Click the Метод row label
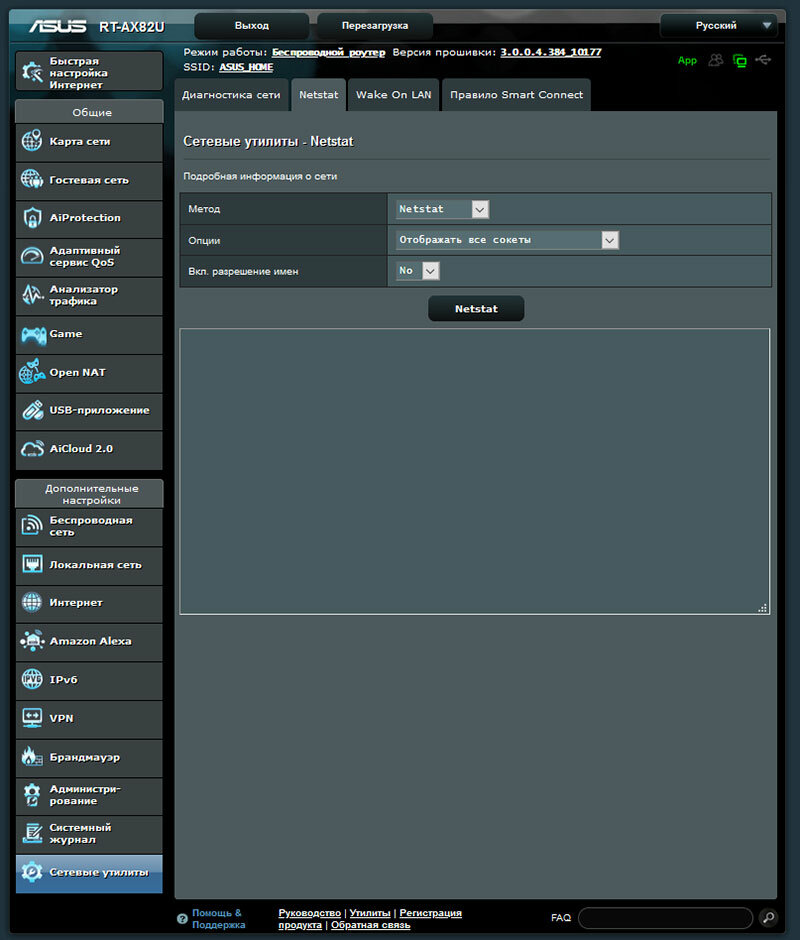 pyautogui.click(x=204, y=209)
